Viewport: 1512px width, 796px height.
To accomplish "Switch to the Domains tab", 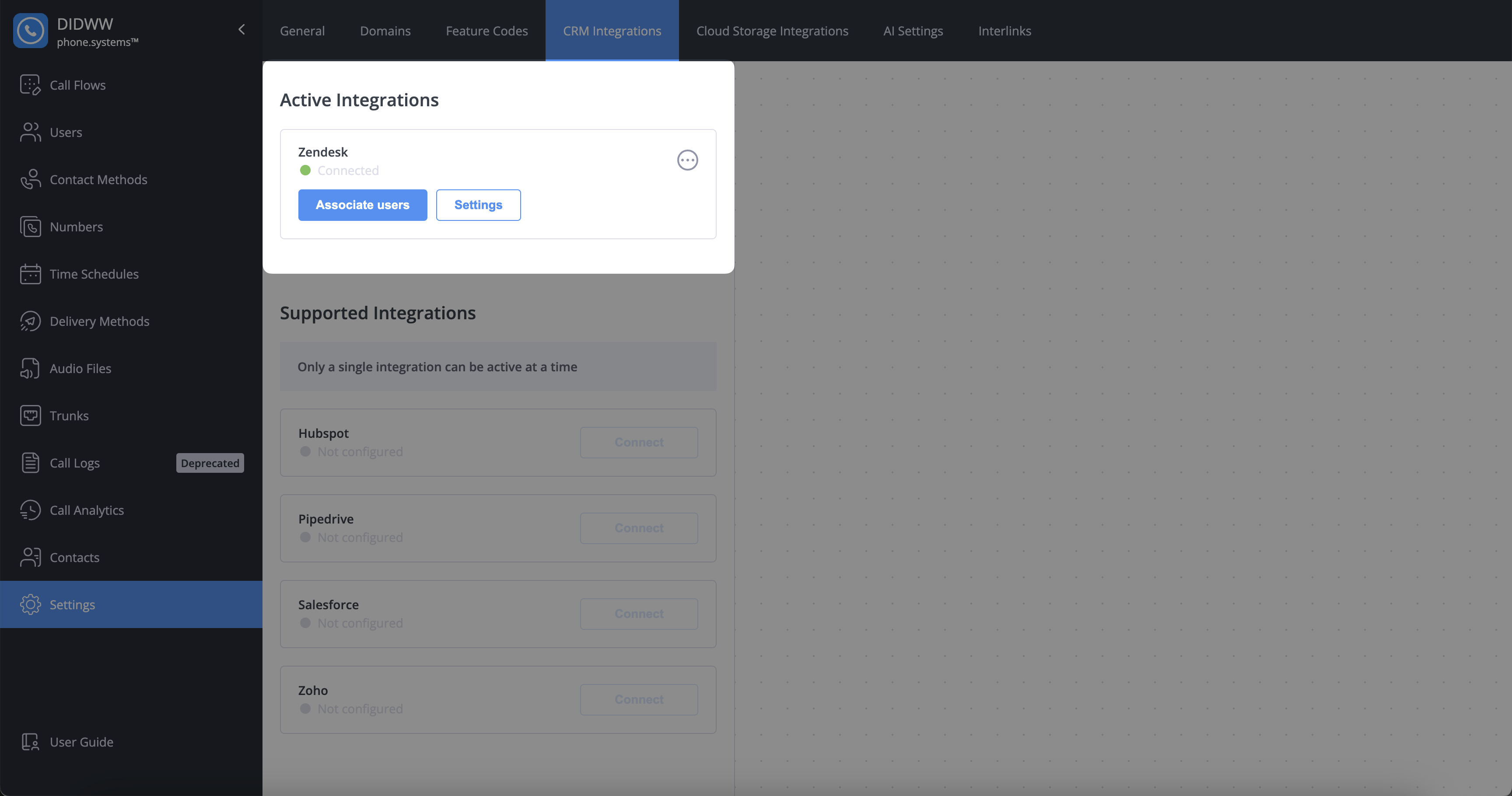I will [x=385, y=31].
